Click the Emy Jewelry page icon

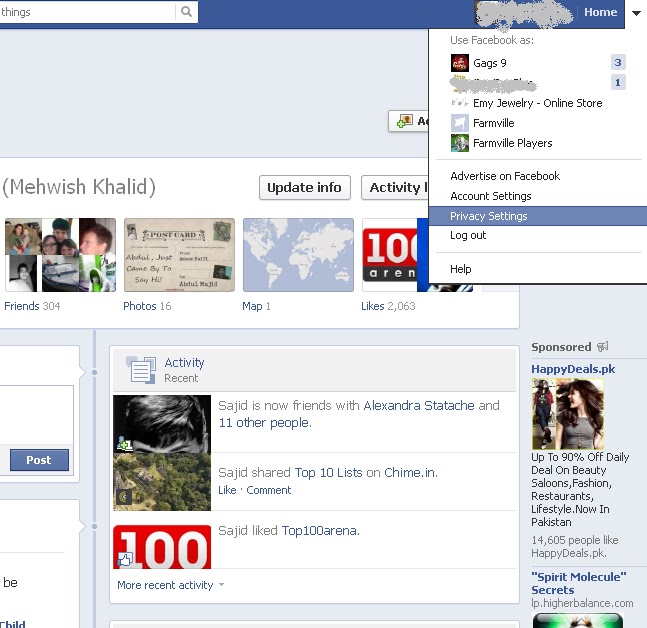460,103
